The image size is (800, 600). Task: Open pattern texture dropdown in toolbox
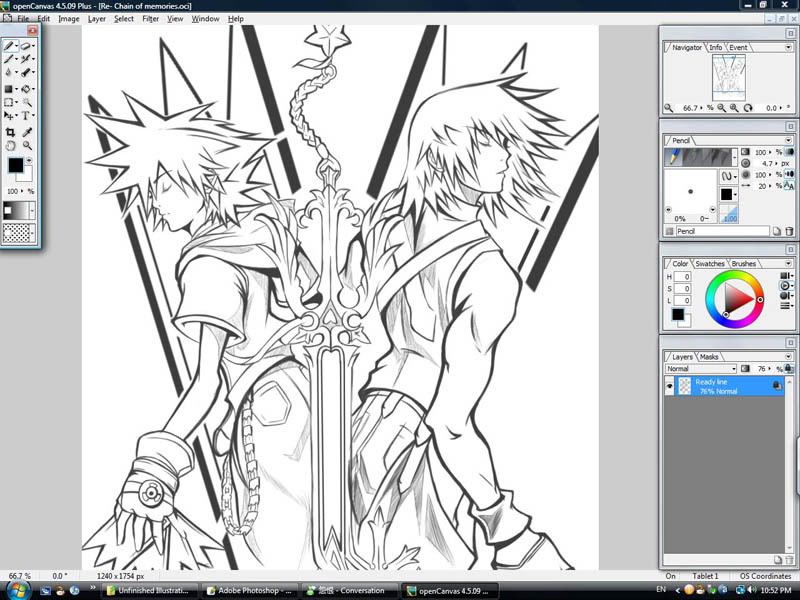pos(33,233)
